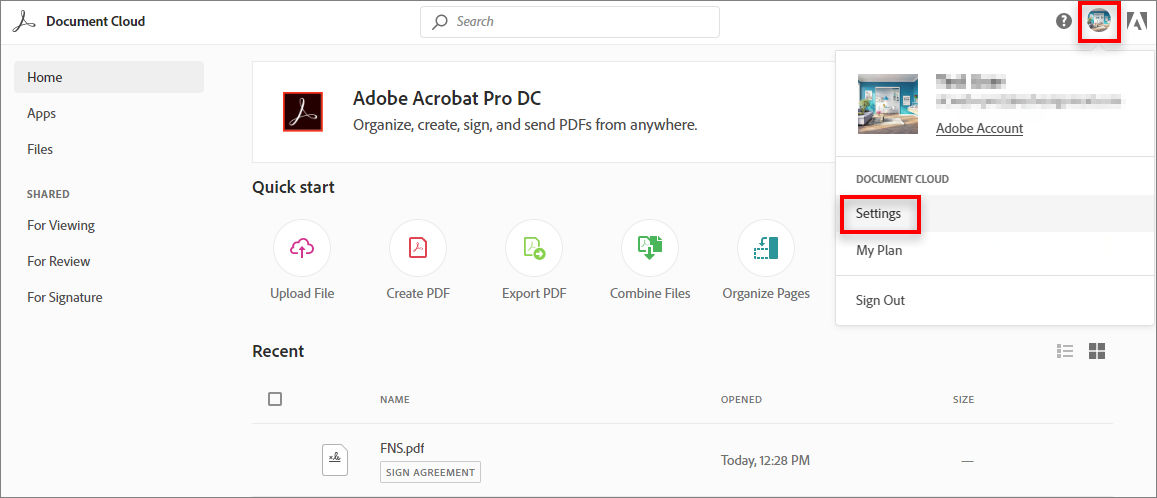Click the Combine Files icon
Screen dimensions: 1157x498
pos(650,248)
